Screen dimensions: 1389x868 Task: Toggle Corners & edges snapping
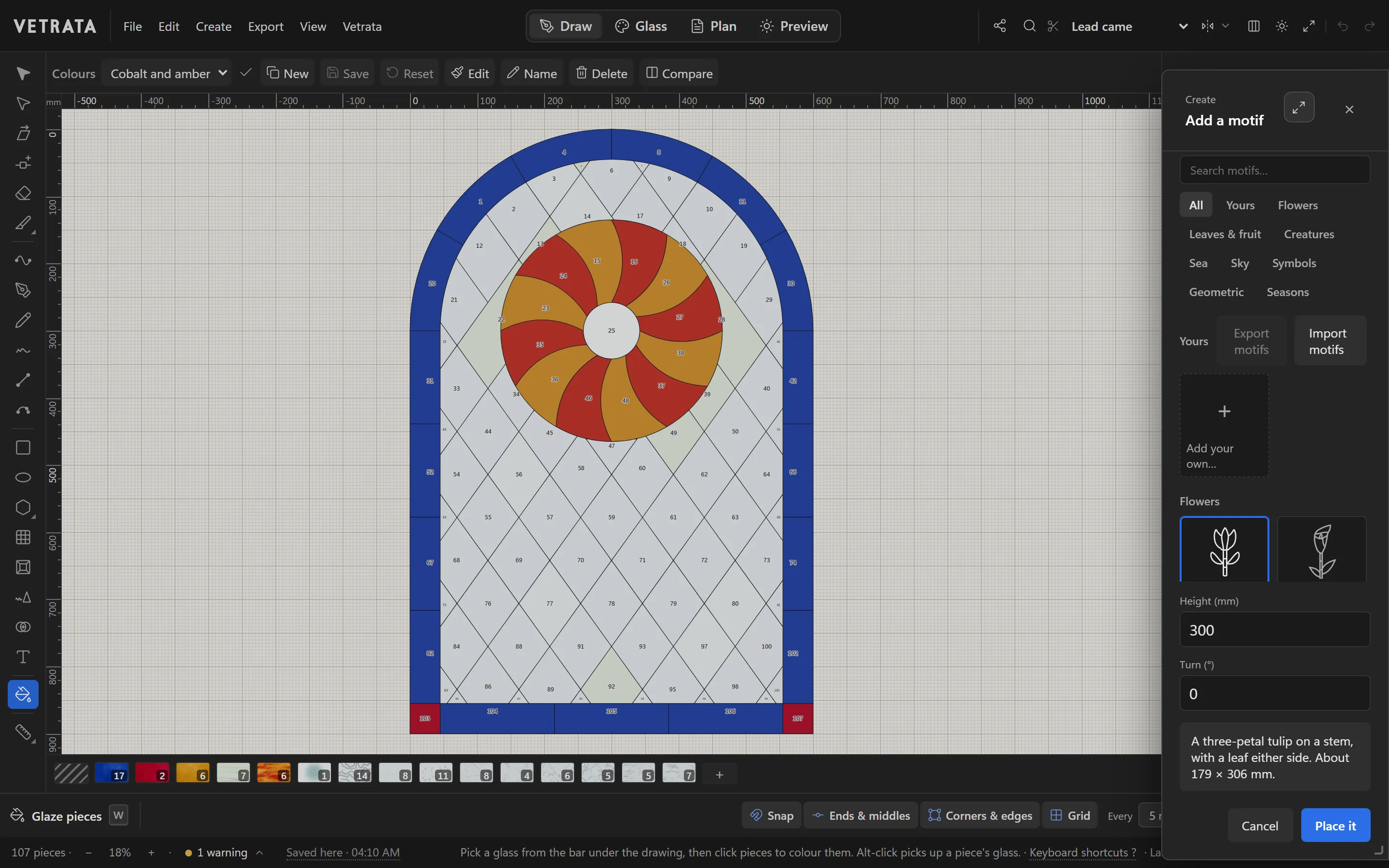coord(980,815)
